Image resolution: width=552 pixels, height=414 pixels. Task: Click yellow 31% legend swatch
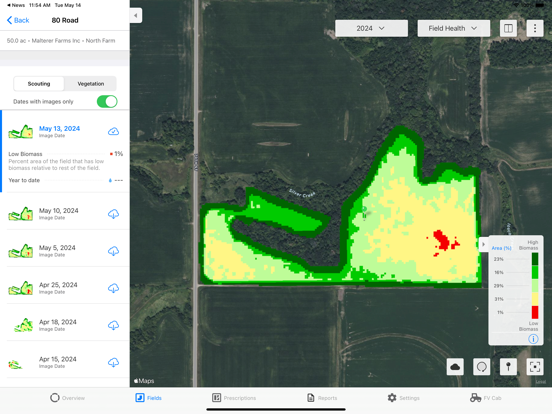(x=535, y=299)
